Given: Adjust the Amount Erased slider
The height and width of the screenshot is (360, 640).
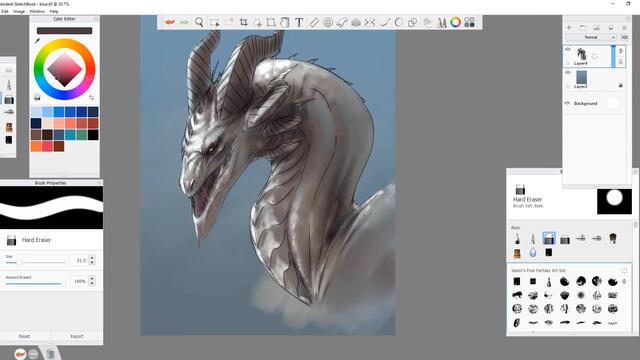Looking at the screenshot, I should [36, 283].
